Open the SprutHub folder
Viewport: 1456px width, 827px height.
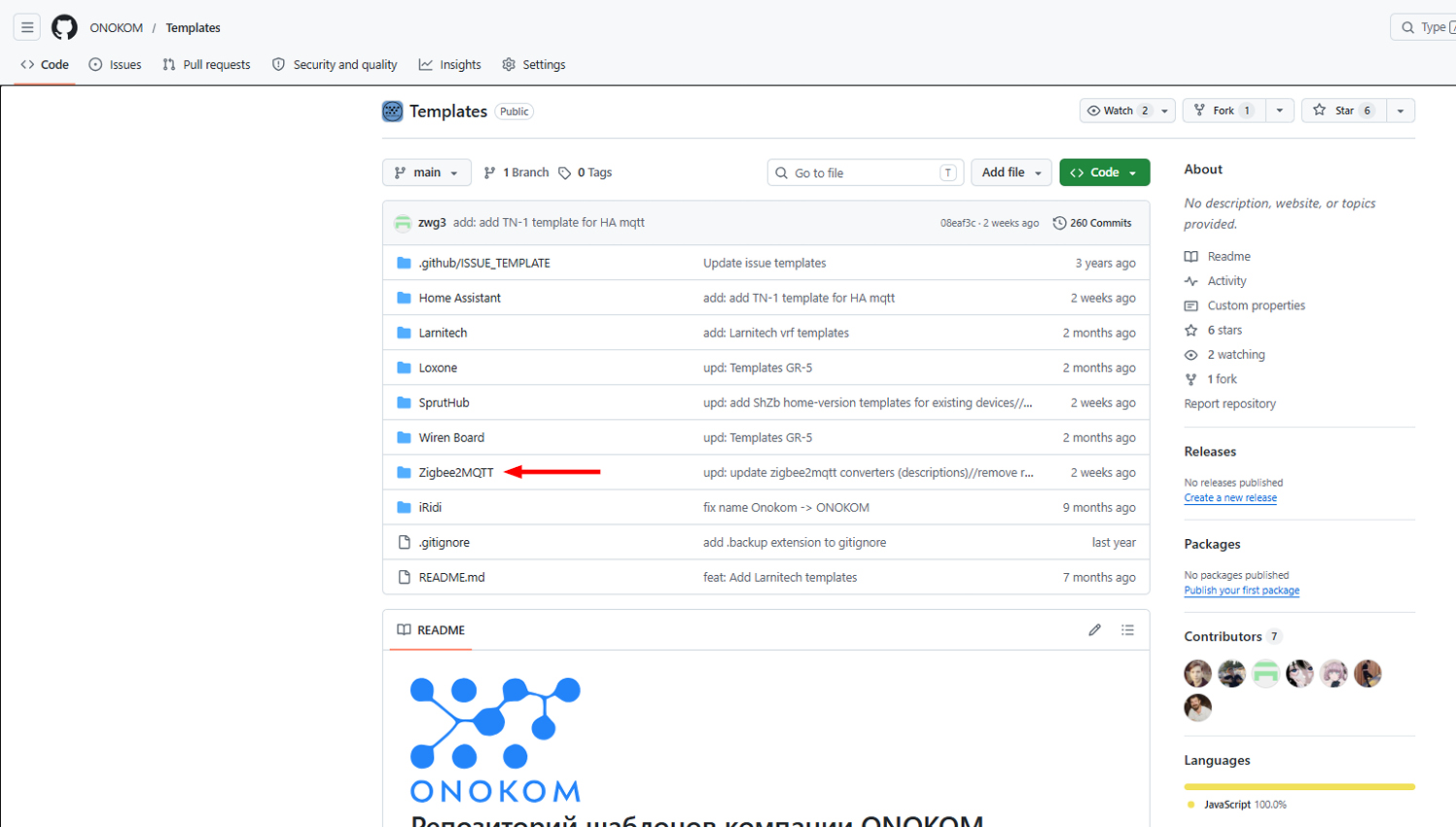click(x=444, y=403)
